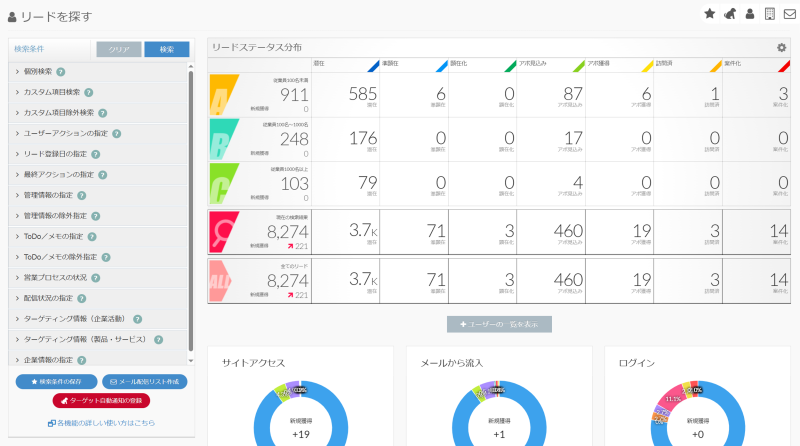Click the 潜在 column header
The width and height of the screenshot is (800, 446).
345,64
